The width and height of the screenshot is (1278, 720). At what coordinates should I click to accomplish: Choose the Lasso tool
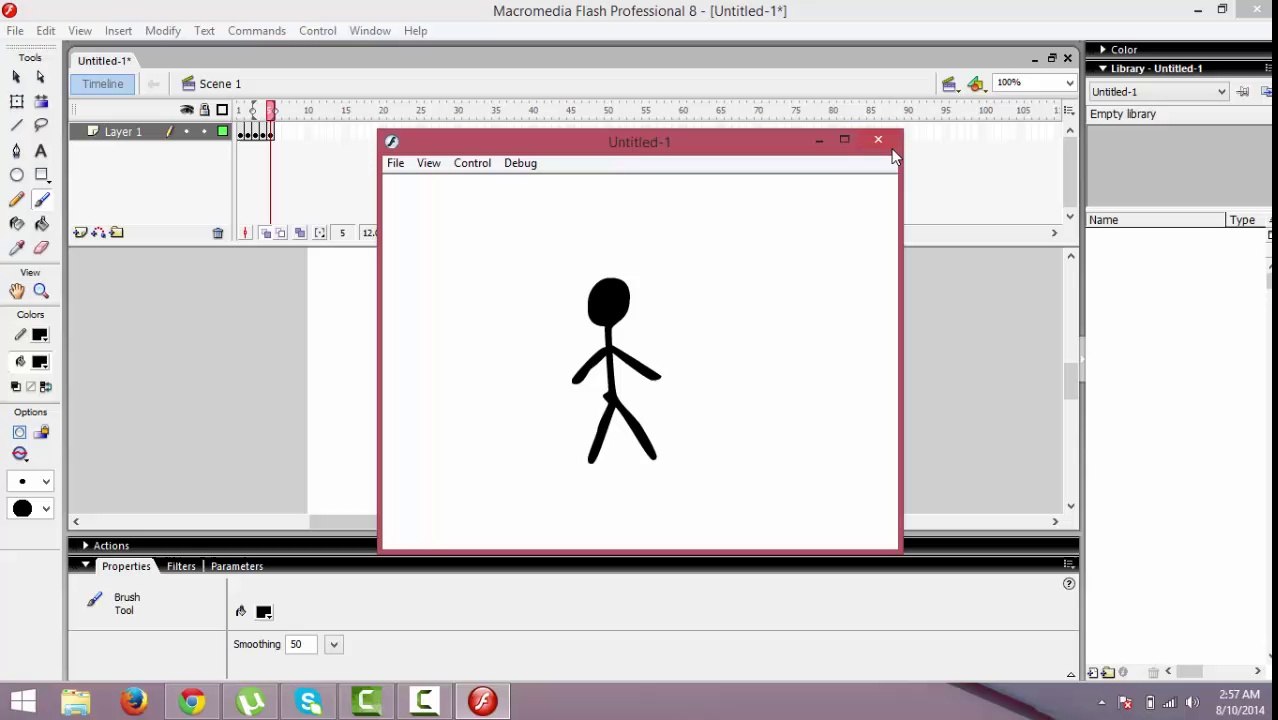pyautogui.click(x=41, y=126)
